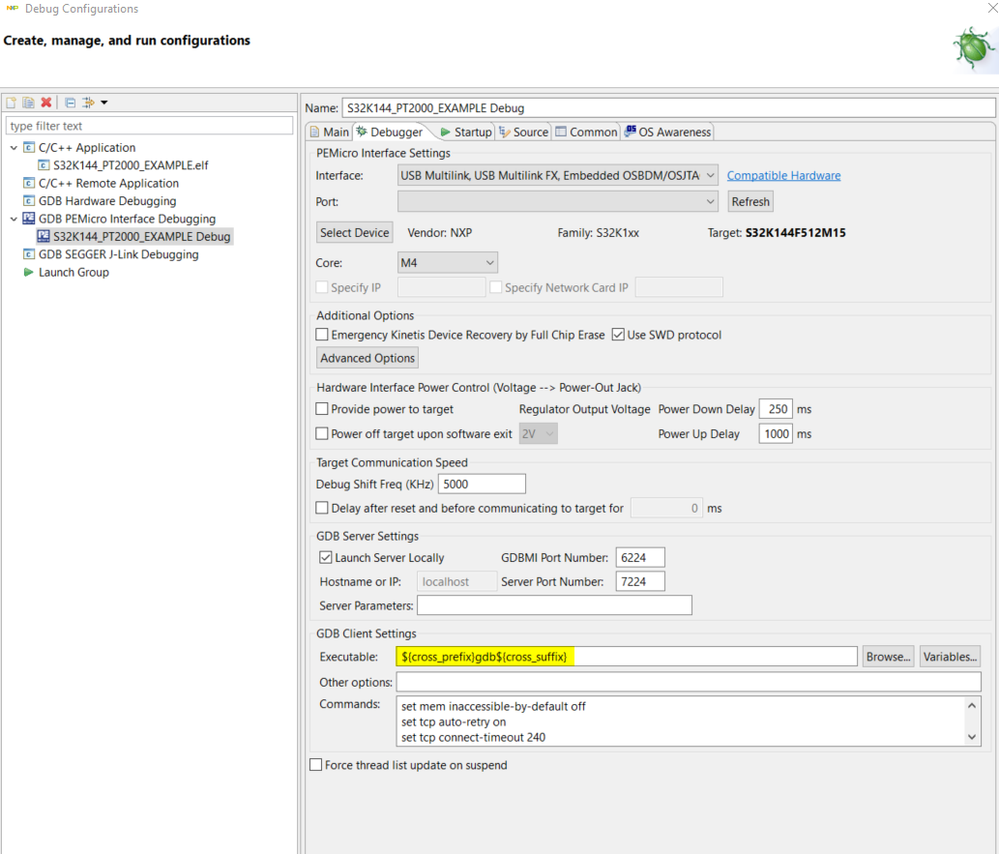
Task: Click the GDB Hardware Debugging icon
Action: 29,201
